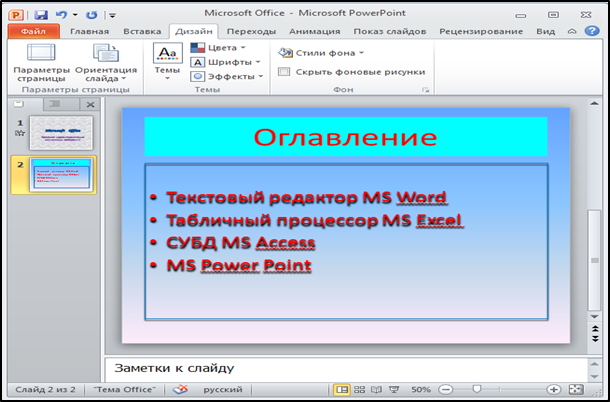
Task: Open the Показ слайдов tab
Action: pos(390,32)
